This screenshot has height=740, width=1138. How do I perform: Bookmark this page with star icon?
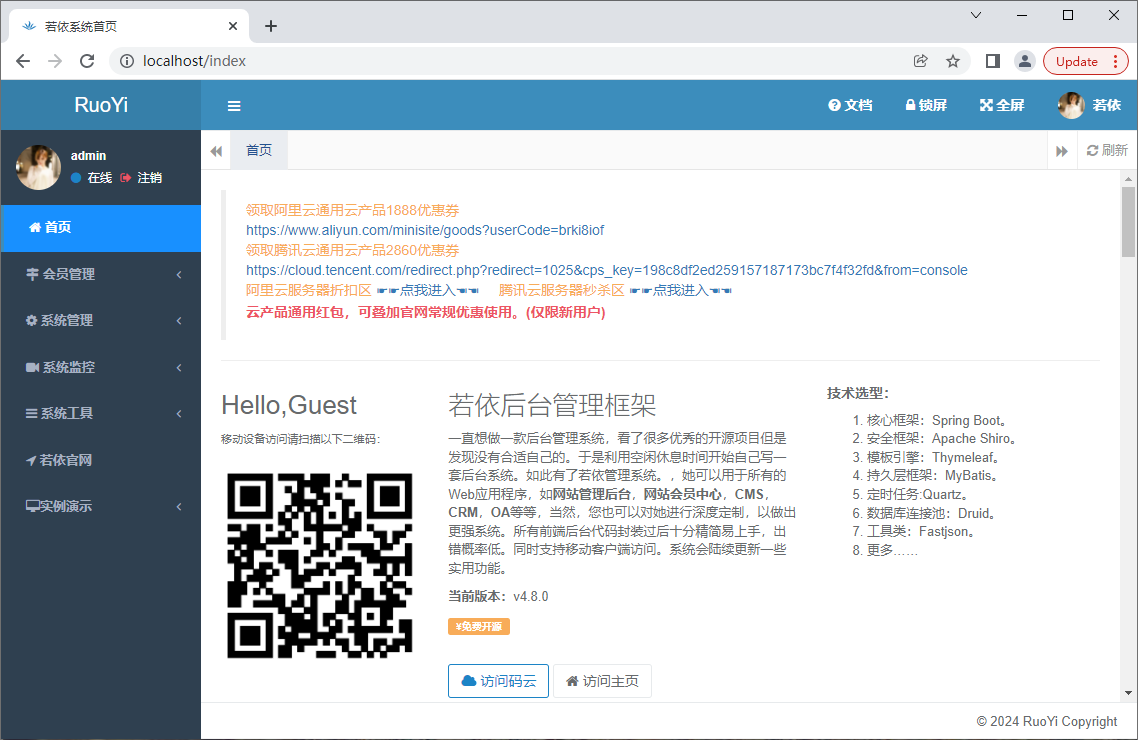(x=953, y=61)
